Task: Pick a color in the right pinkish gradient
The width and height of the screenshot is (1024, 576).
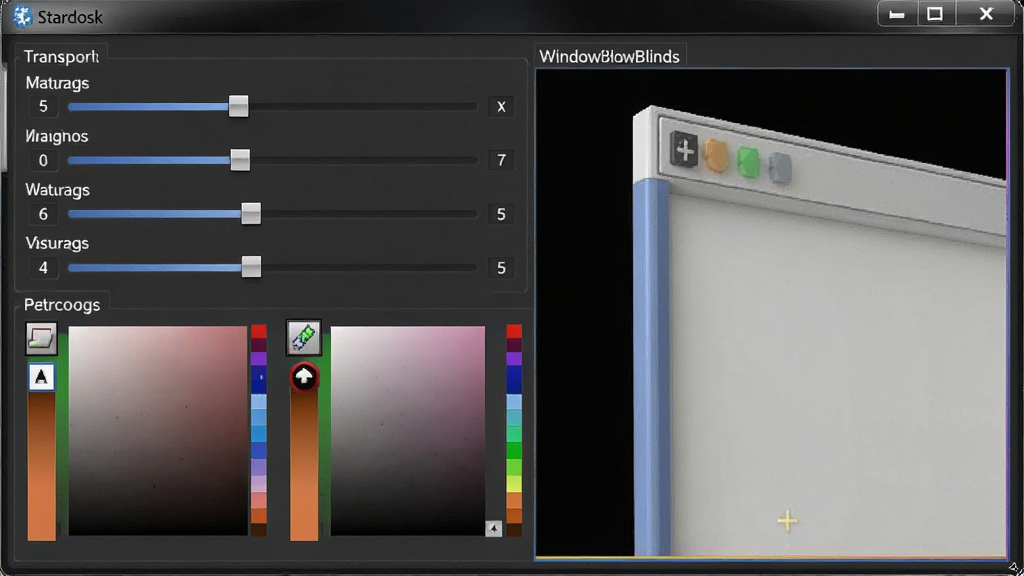Action: 408,430
